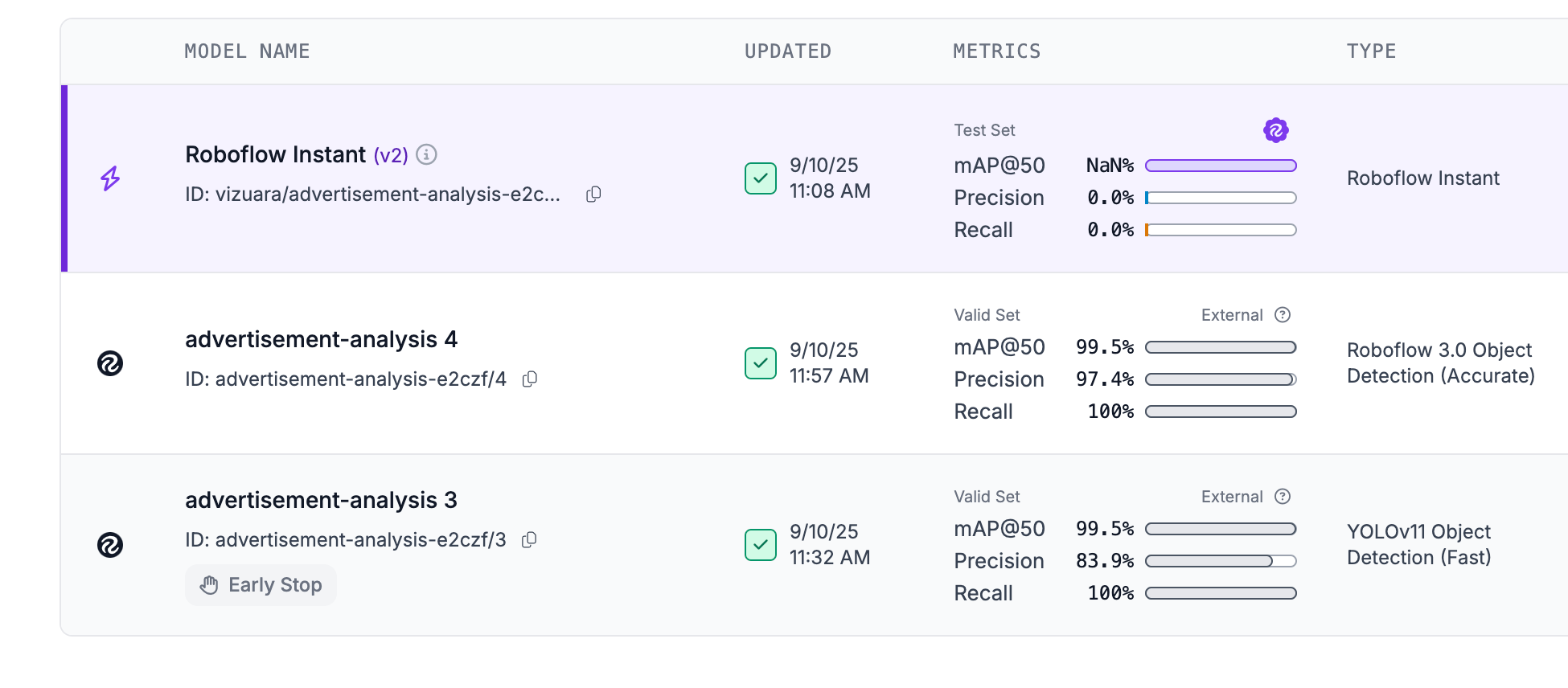Screen dimensions: 1568x688
Task: Click External label in advertisement-analysis 4 row
Action: point(1232,315)
